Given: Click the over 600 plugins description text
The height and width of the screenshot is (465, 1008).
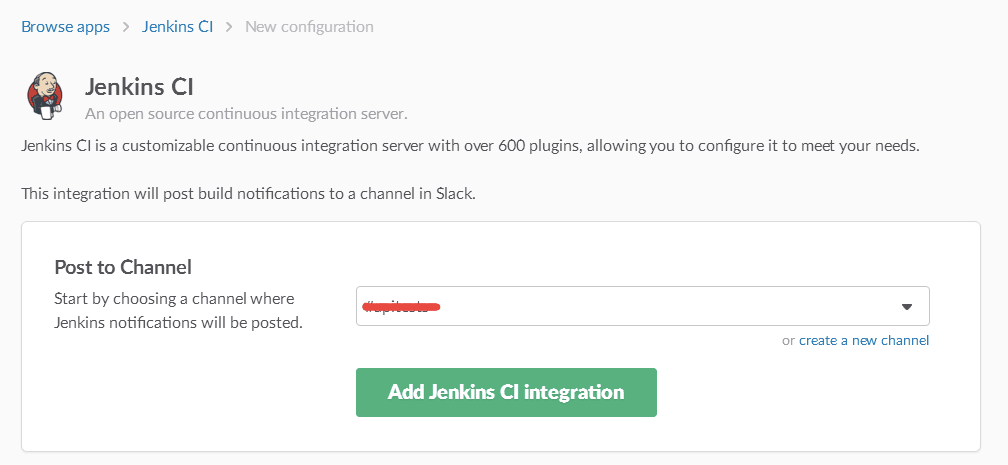Looking at the screenshot, I should (471, 146).
